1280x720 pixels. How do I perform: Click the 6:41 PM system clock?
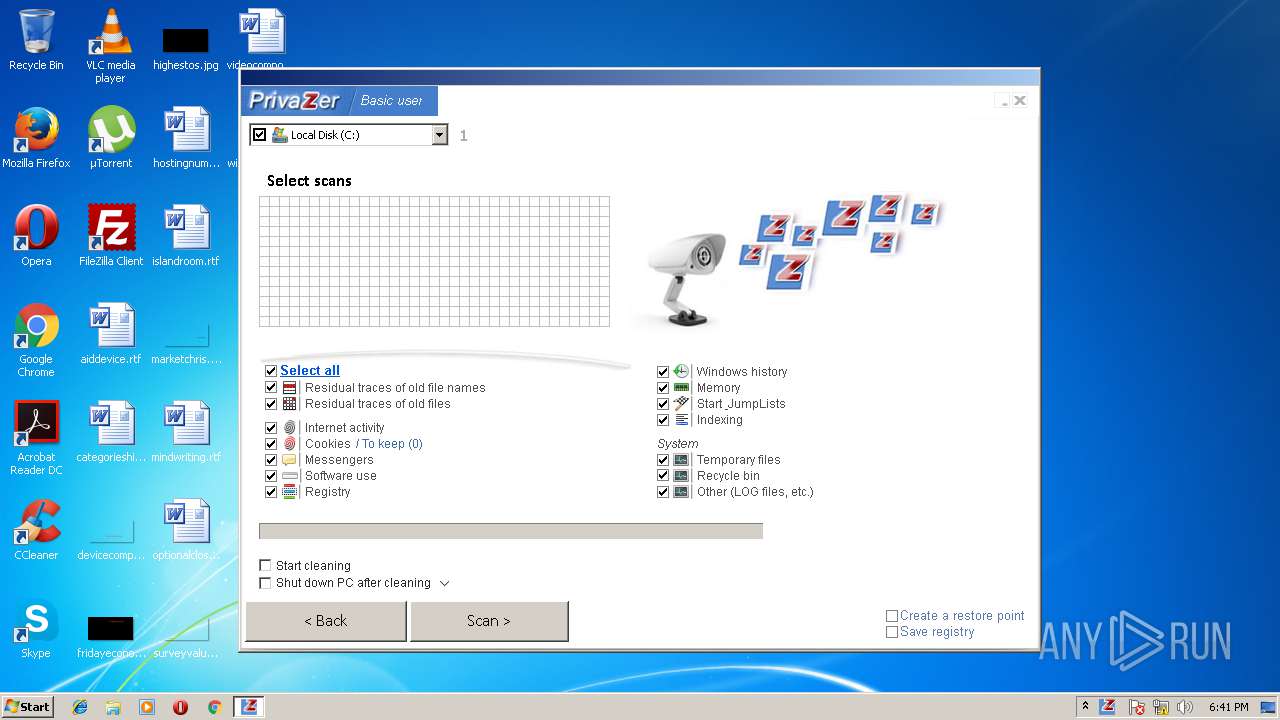click(x=1228, y=707)
